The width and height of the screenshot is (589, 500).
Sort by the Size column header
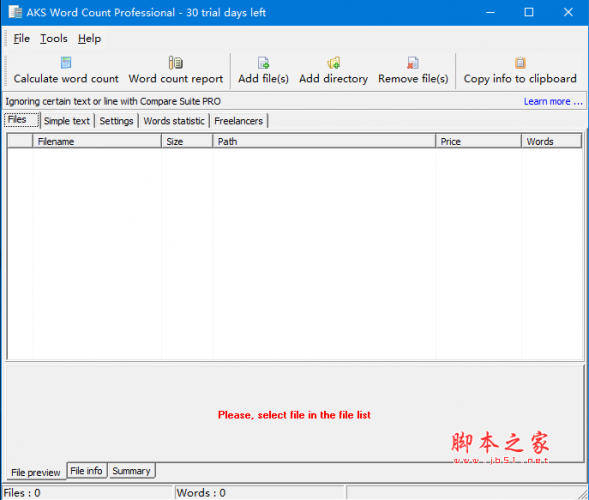click(187, 142)
